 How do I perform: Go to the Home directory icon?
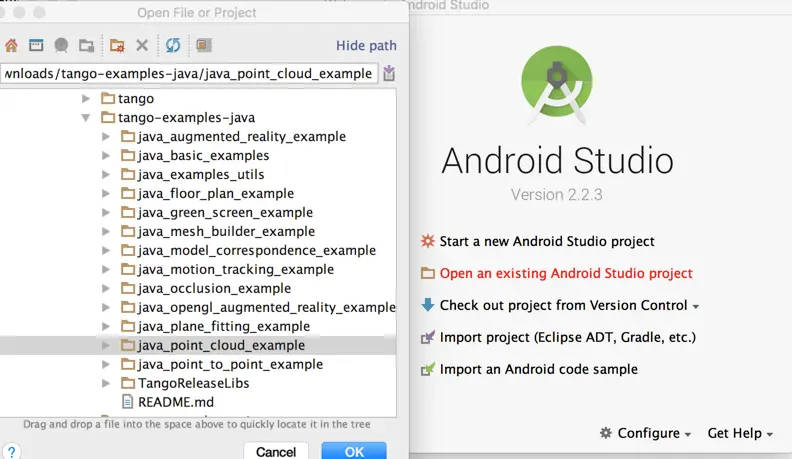[11, 45]
